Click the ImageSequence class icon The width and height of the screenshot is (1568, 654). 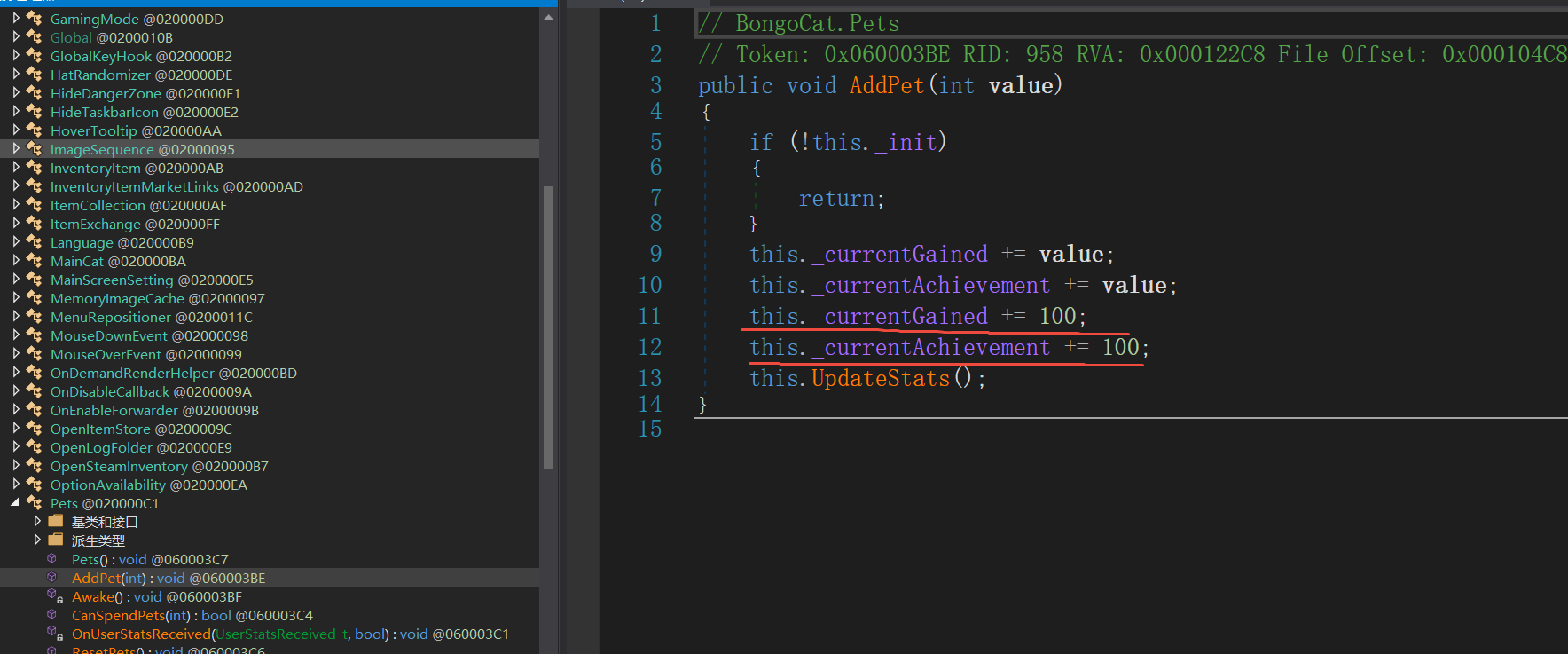35,149
